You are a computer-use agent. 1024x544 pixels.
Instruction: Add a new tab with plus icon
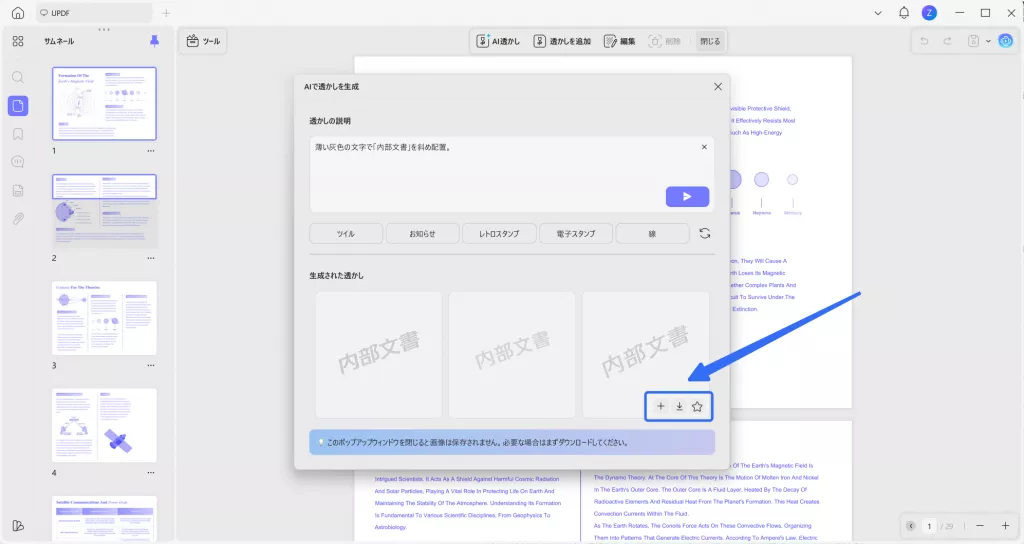pyautogui.click(x=166, y=13)
